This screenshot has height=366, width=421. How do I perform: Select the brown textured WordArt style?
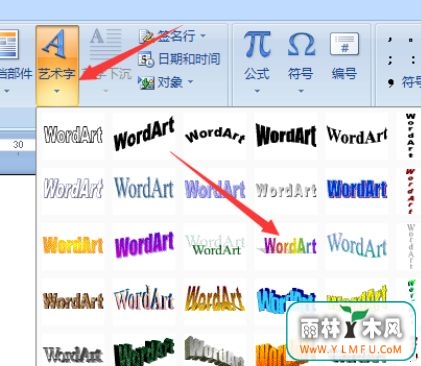[x=73, y=300]
